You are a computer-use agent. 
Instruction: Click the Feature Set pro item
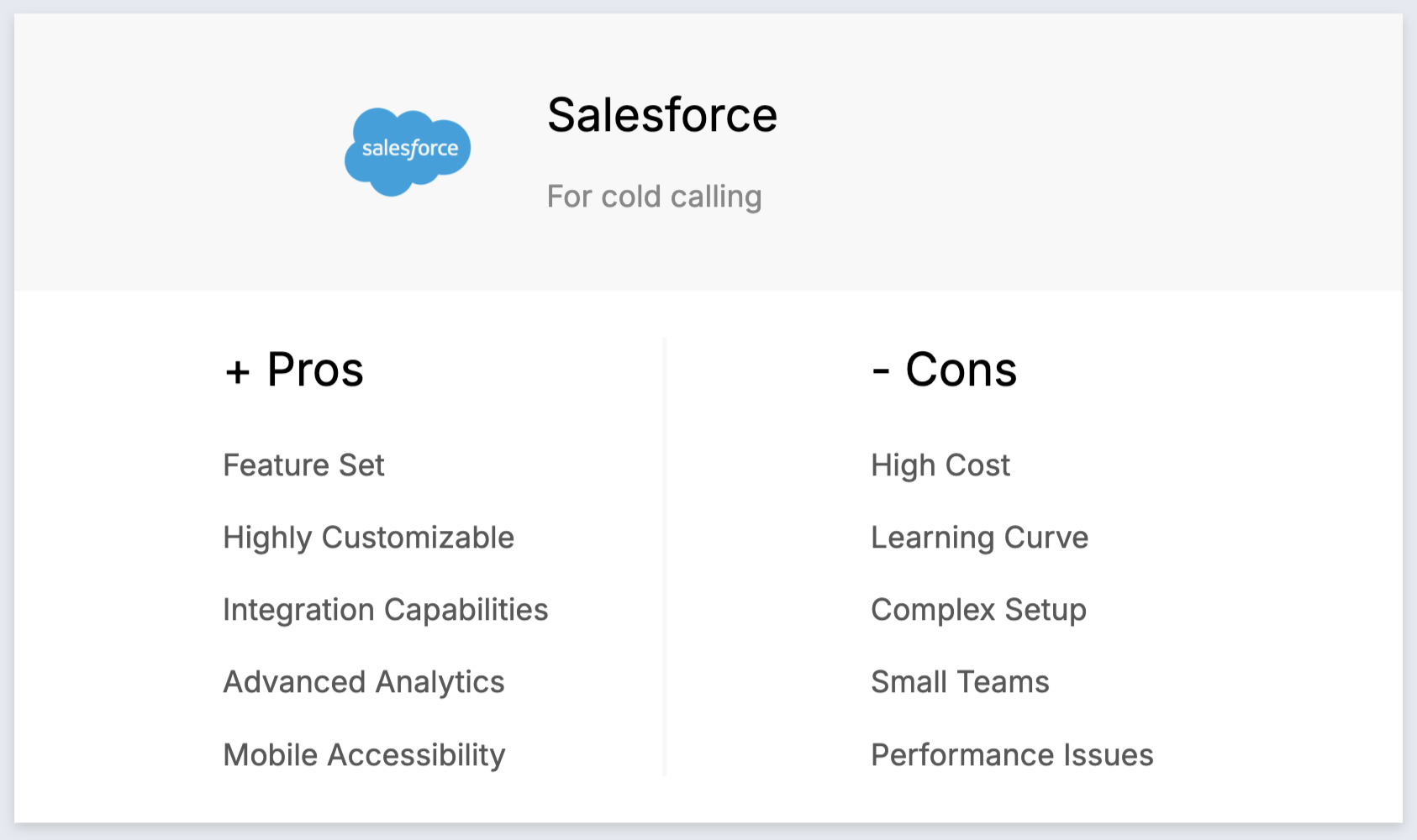[x=303, y=465]
